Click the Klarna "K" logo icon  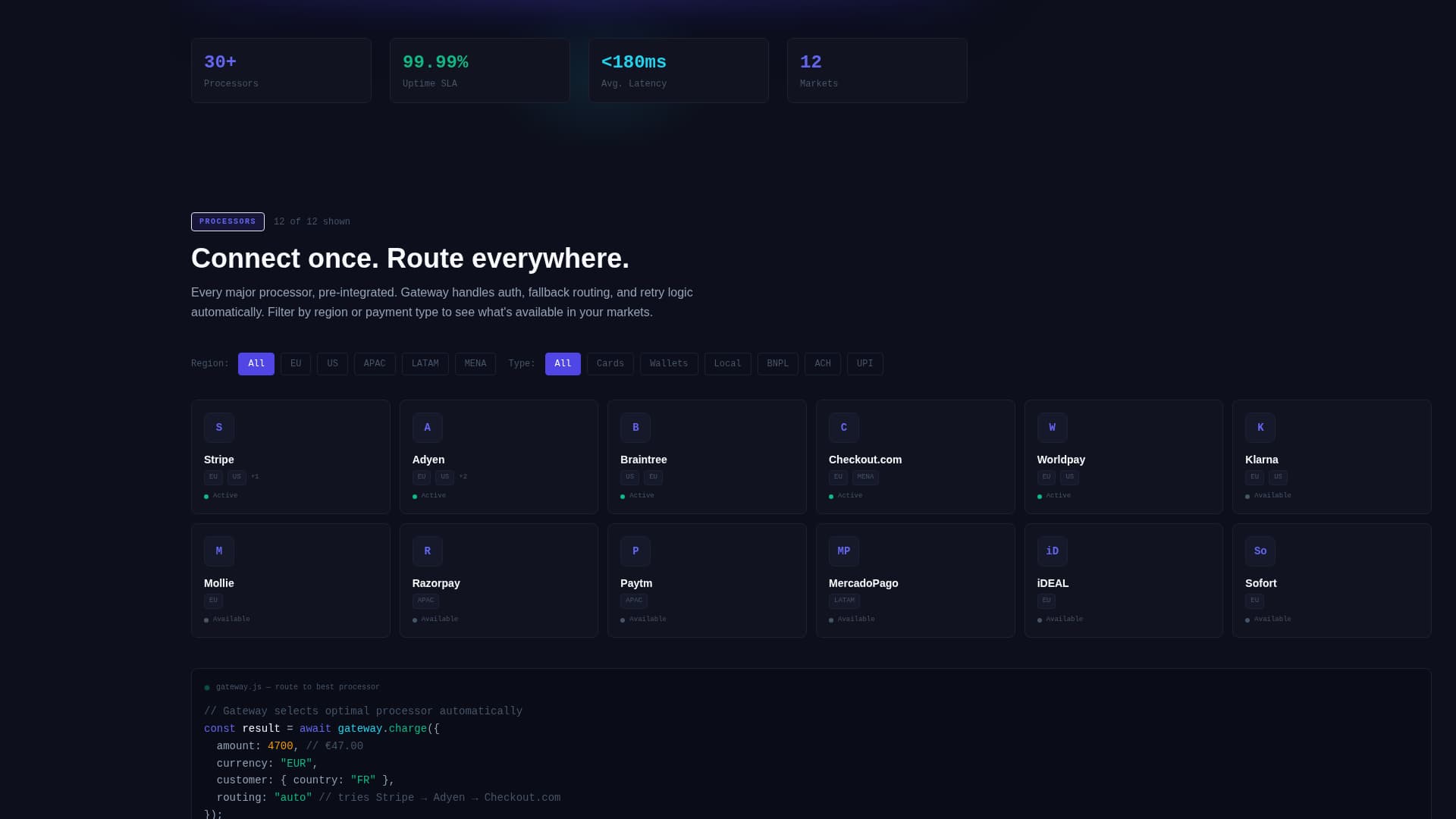click(1260, 428)
